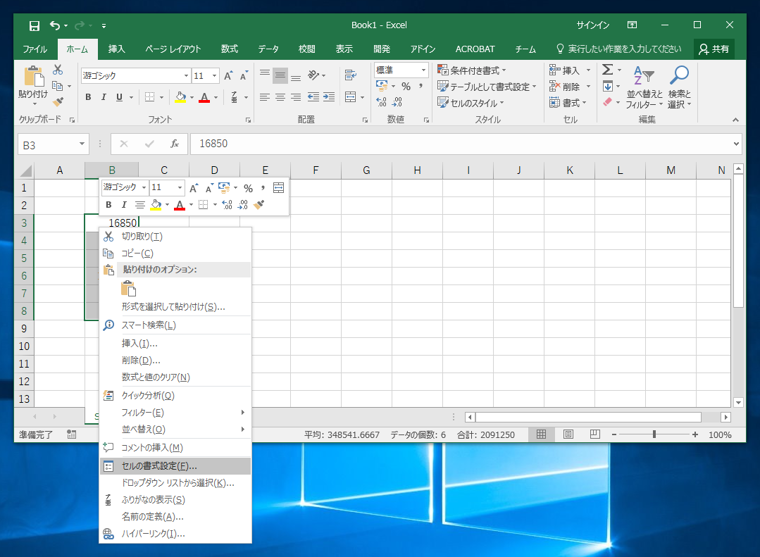Image resolution: width=760 pixels, height=557 pixels.
Task: Apply the ribbon fill color bucket
Action: 180,97
